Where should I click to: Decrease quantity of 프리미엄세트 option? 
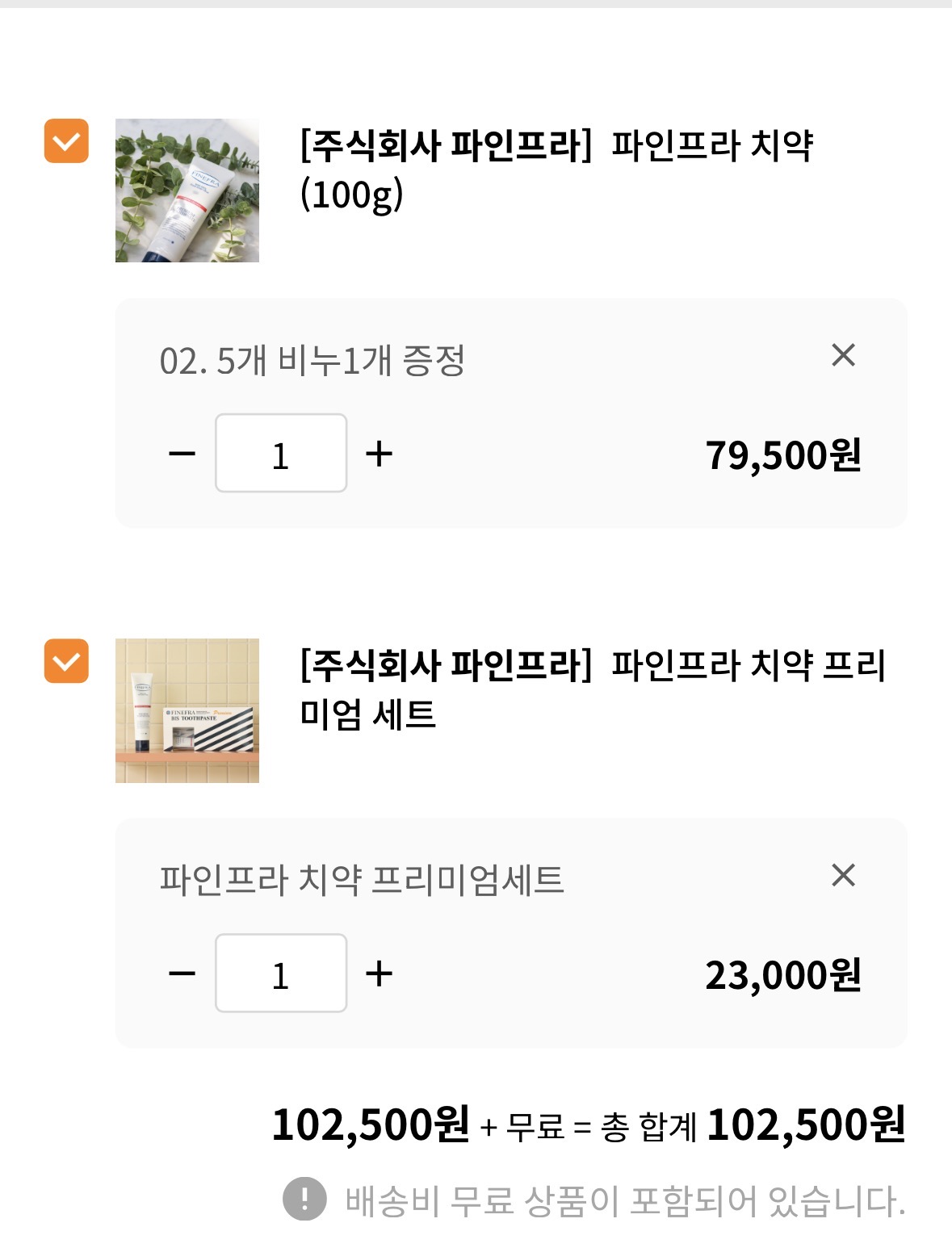(x=182, y=974)
